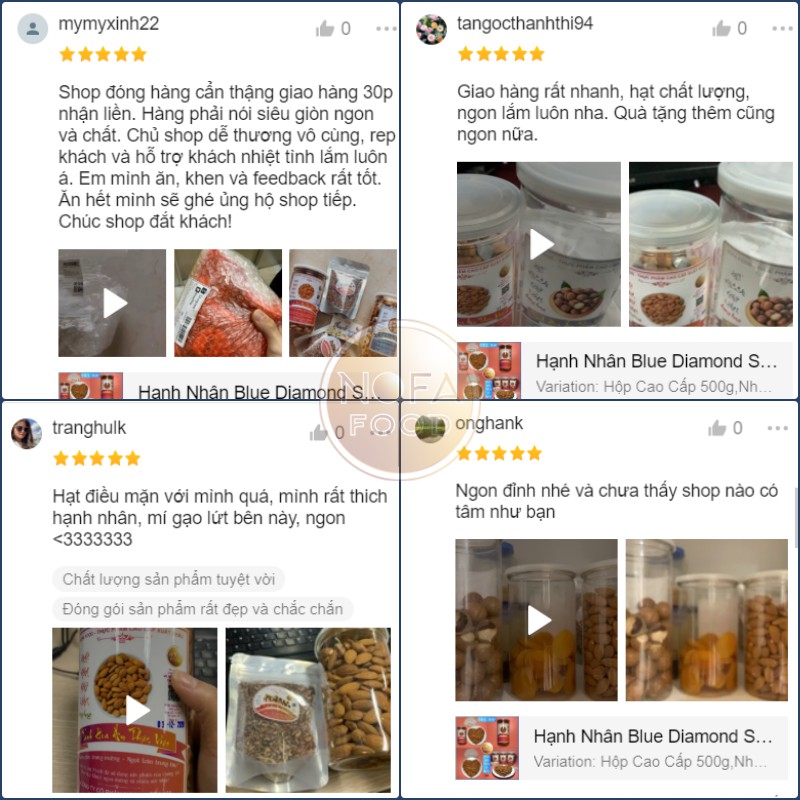800x800 pixels.
Task: Open mymyxinh22's profile avatar
Action: 33,29
